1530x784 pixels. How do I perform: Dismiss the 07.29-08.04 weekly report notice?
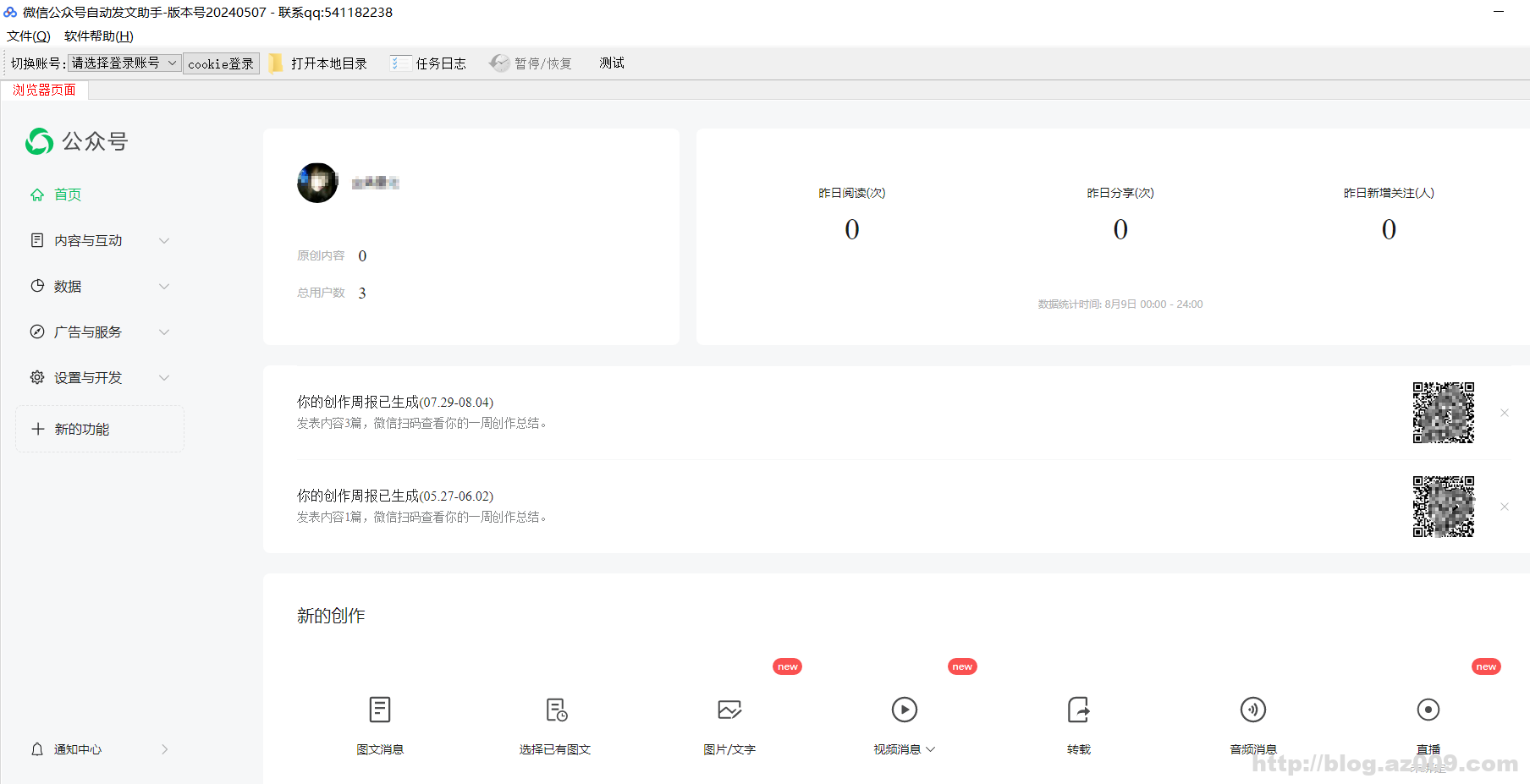[x=1505, y=413]
